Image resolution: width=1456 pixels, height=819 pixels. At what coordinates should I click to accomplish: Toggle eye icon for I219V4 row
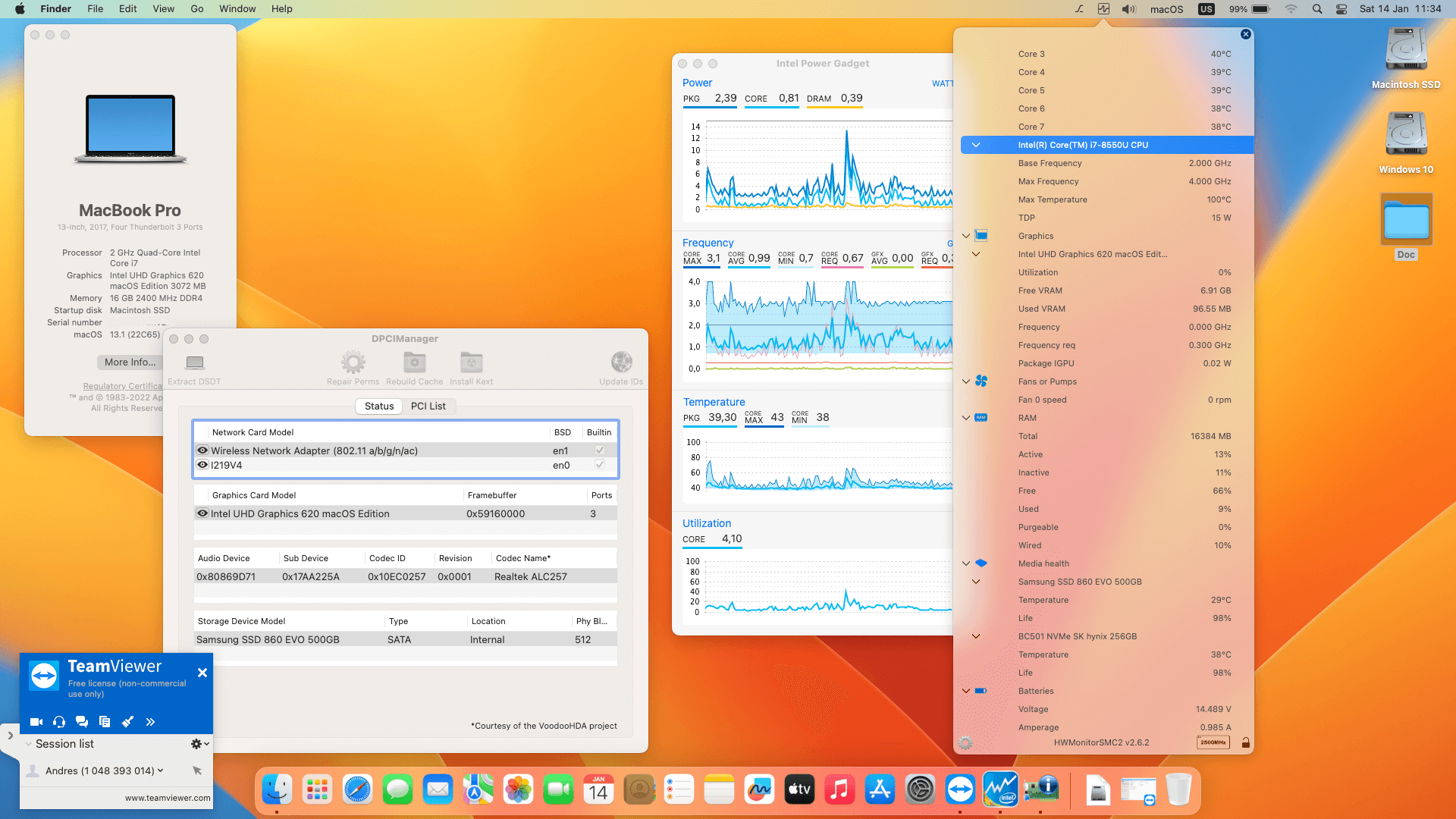(202, 465)
